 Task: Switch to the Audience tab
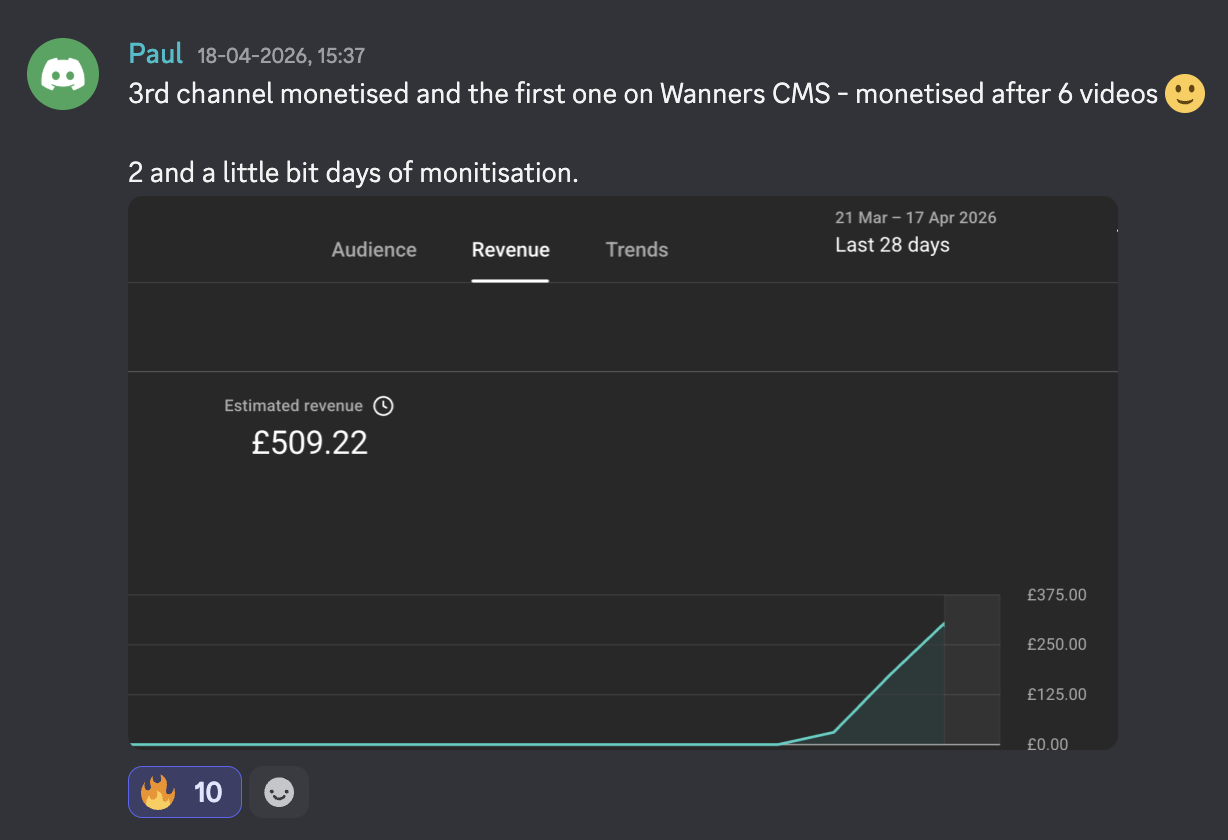point(374,250)
